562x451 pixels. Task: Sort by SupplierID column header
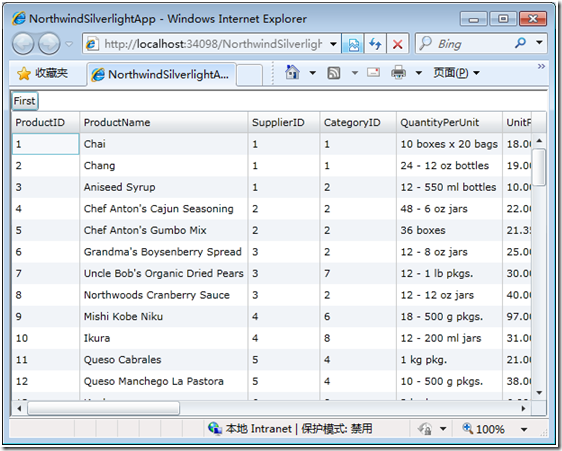tap(284, 123)
